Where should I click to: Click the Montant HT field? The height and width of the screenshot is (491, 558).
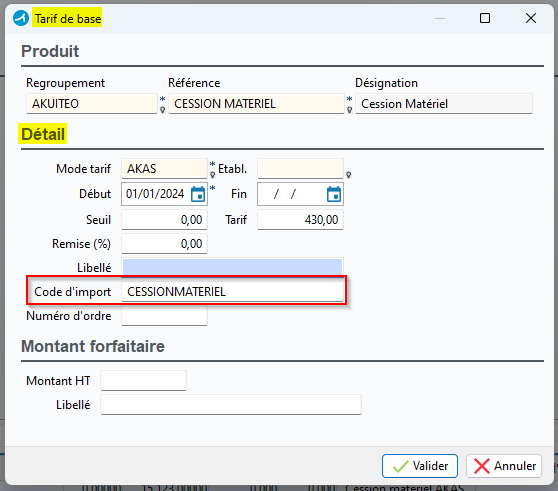click(143, 381)
